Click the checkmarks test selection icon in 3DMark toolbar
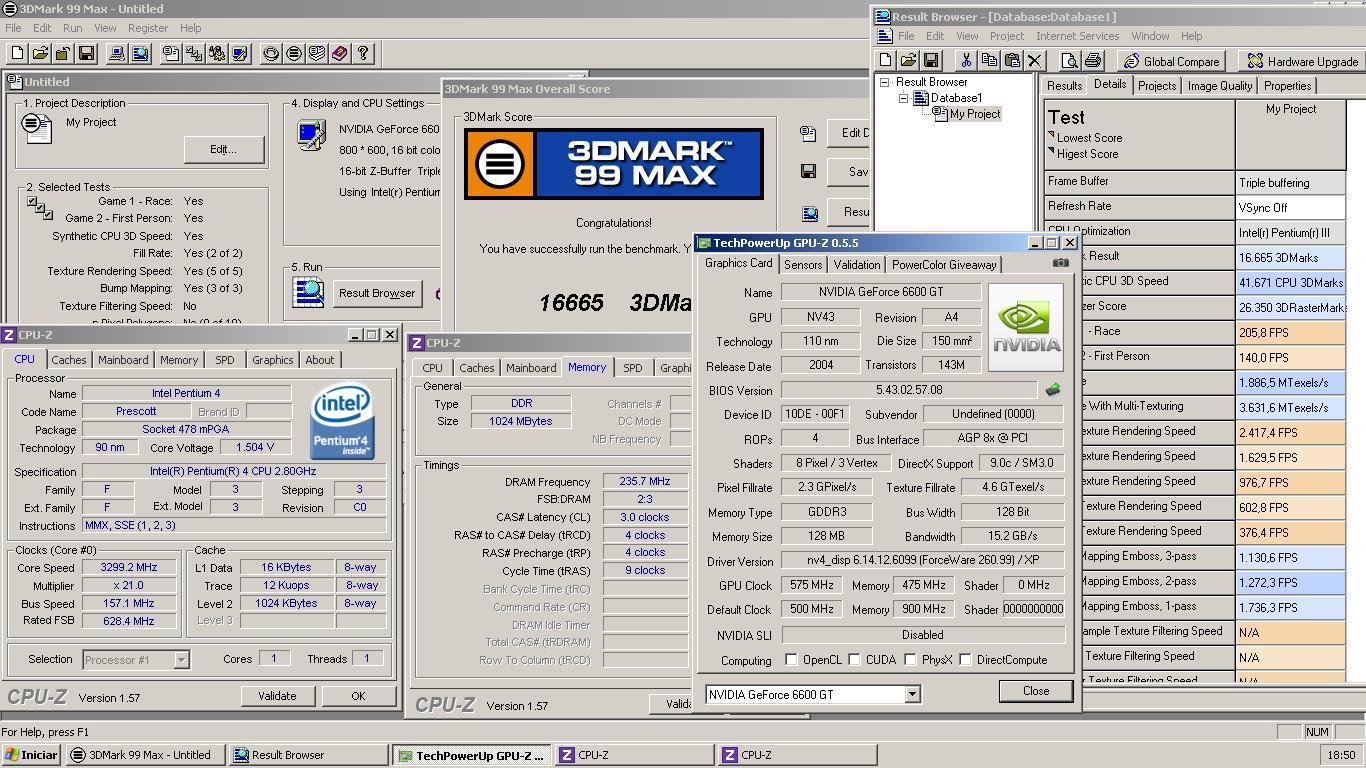Viewport: 1366px width, 768px height. (x=194, y=53)
